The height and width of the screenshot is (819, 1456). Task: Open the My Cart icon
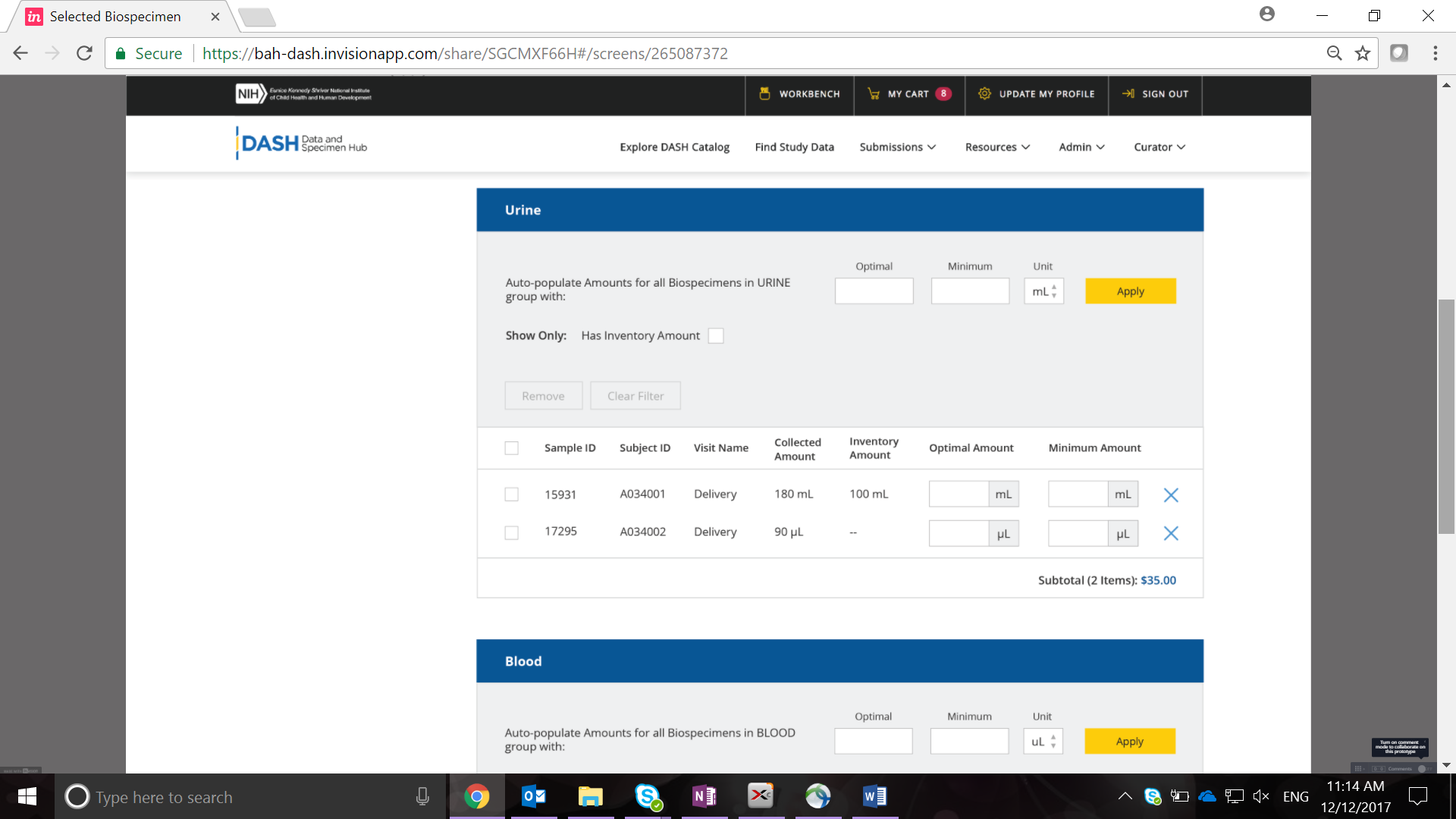(874, 94)
